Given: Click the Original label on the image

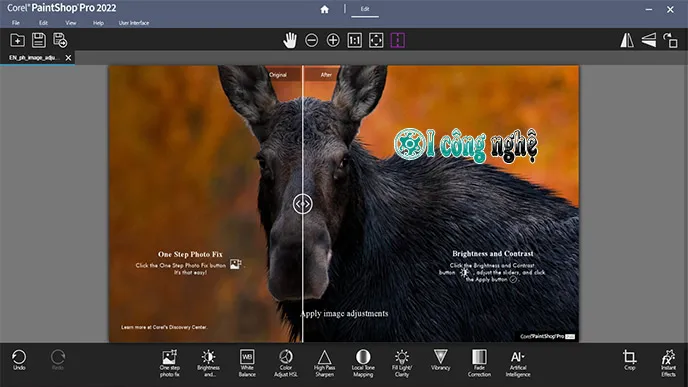Looking at the screenshot, I should (x=278, y=75).
